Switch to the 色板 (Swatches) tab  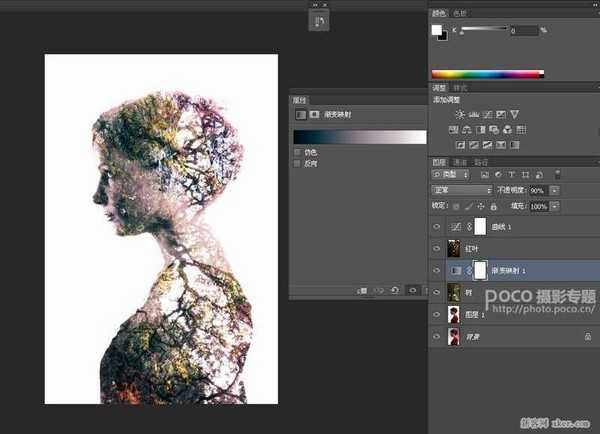(460, 13)
